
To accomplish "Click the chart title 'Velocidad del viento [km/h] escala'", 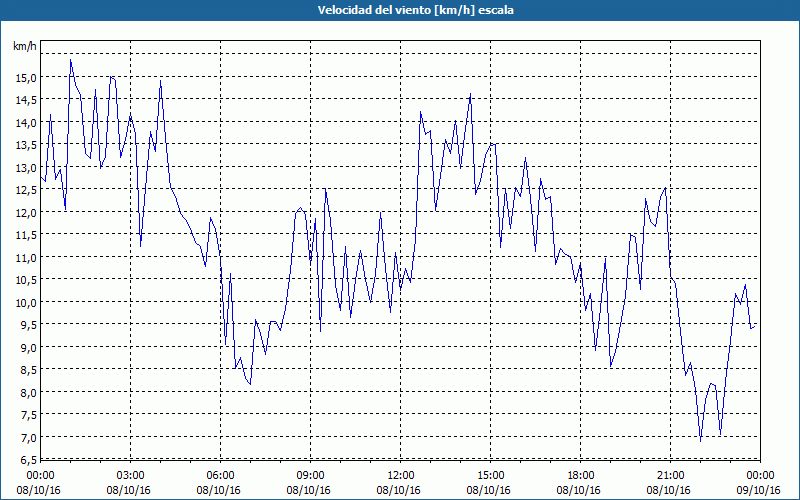I will pos(415,10).
